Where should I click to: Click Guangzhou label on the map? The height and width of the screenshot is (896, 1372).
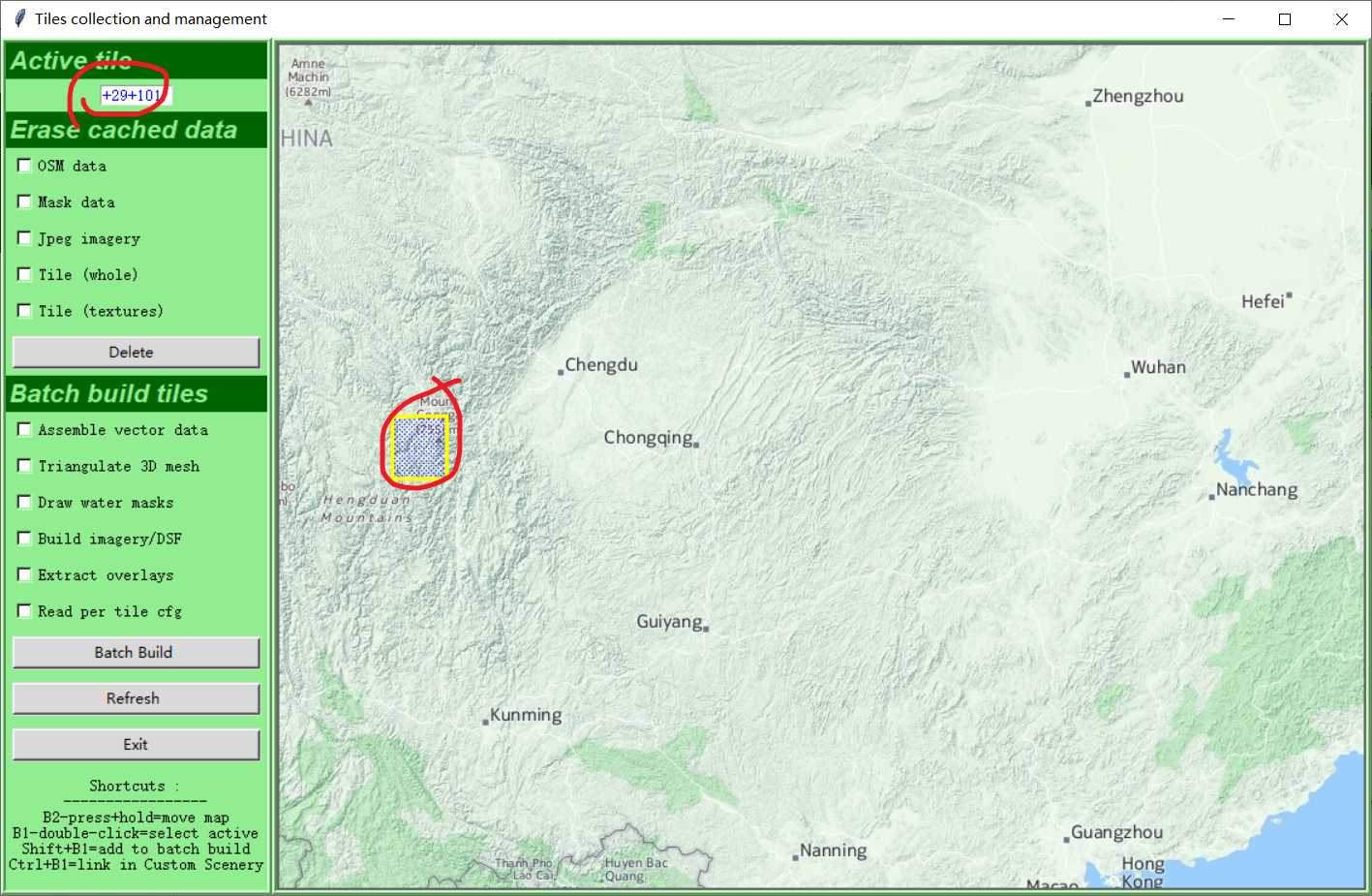[x=1116, y=833]
